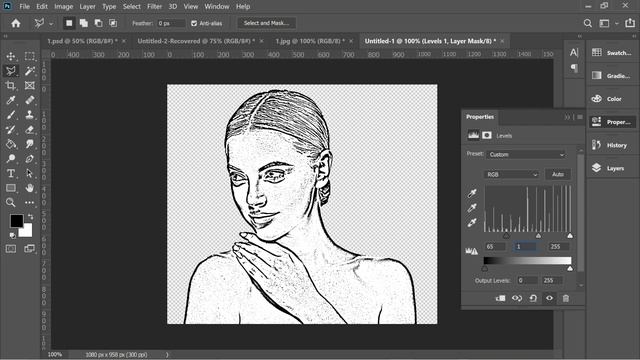
Task: Click the Auto levels button
Action: (558, 175)
